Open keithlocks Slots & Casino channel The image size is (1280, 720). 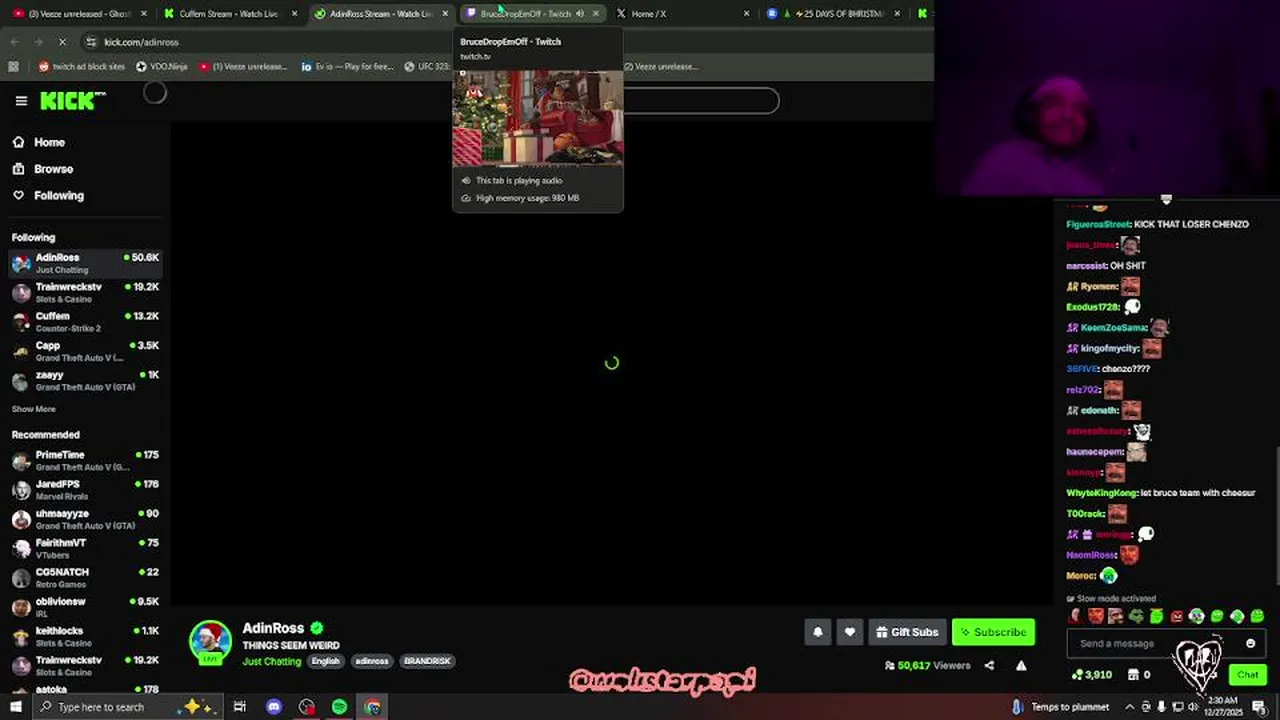click(85, 636)
